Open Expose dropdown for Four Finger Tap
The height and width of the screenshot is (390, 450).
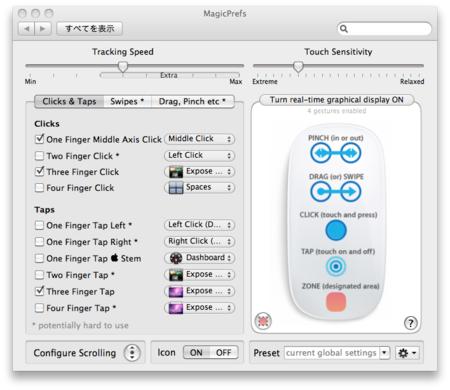[x=199, y=308]
